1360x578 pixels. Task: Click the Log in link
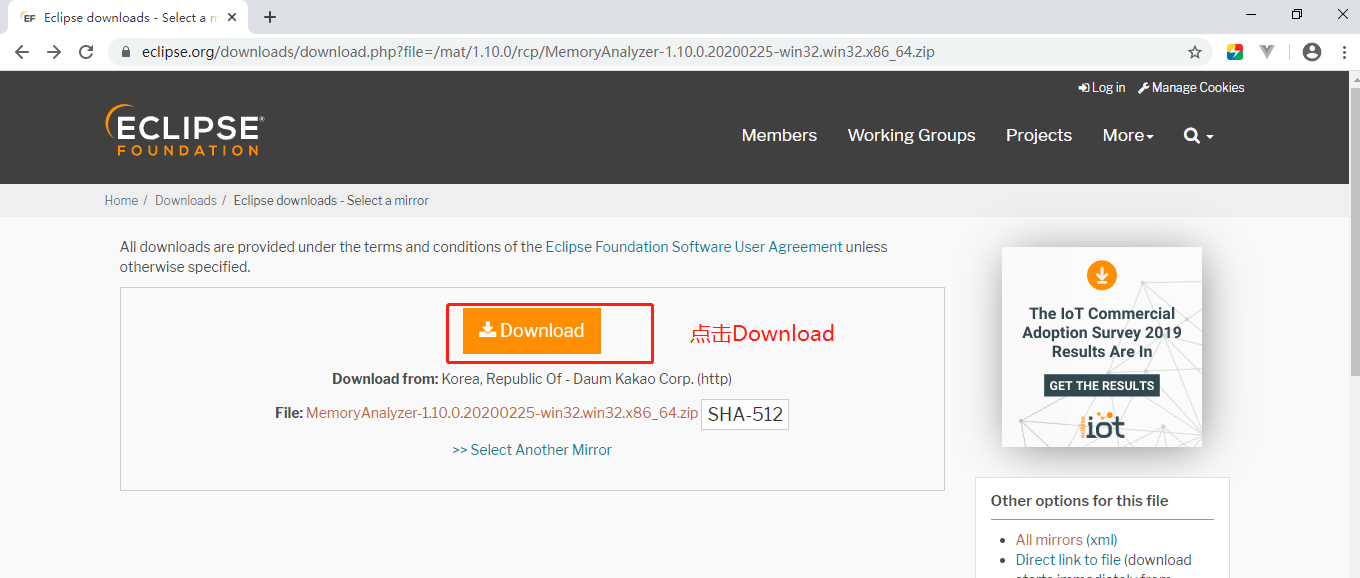[1101, 88]
